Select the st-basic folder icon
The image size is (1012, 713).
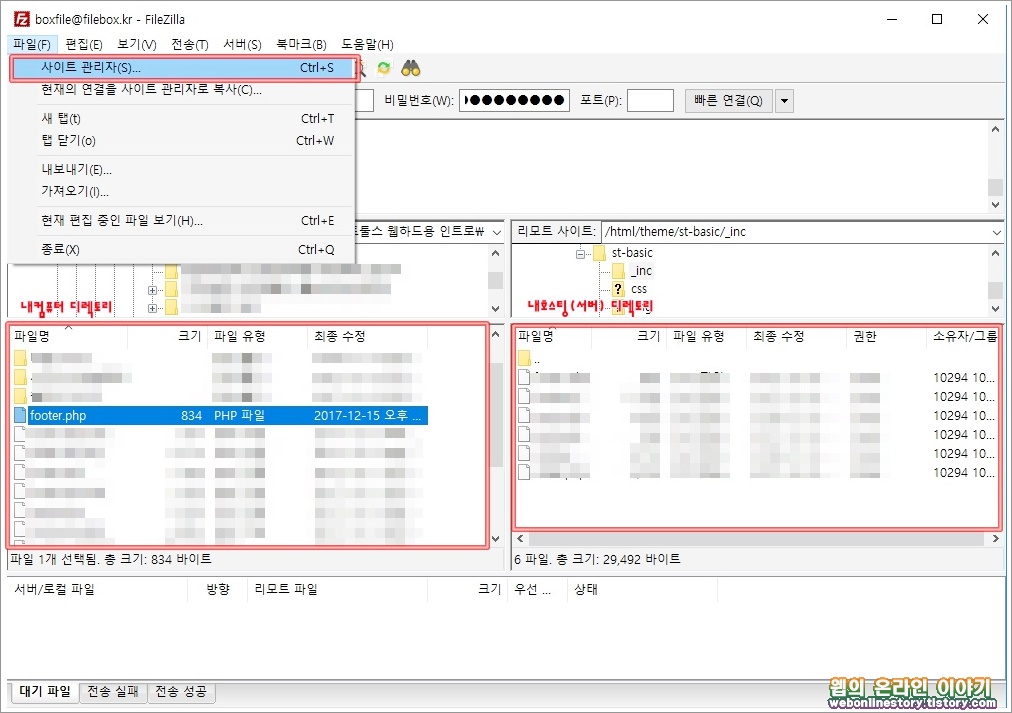(598, 253)
